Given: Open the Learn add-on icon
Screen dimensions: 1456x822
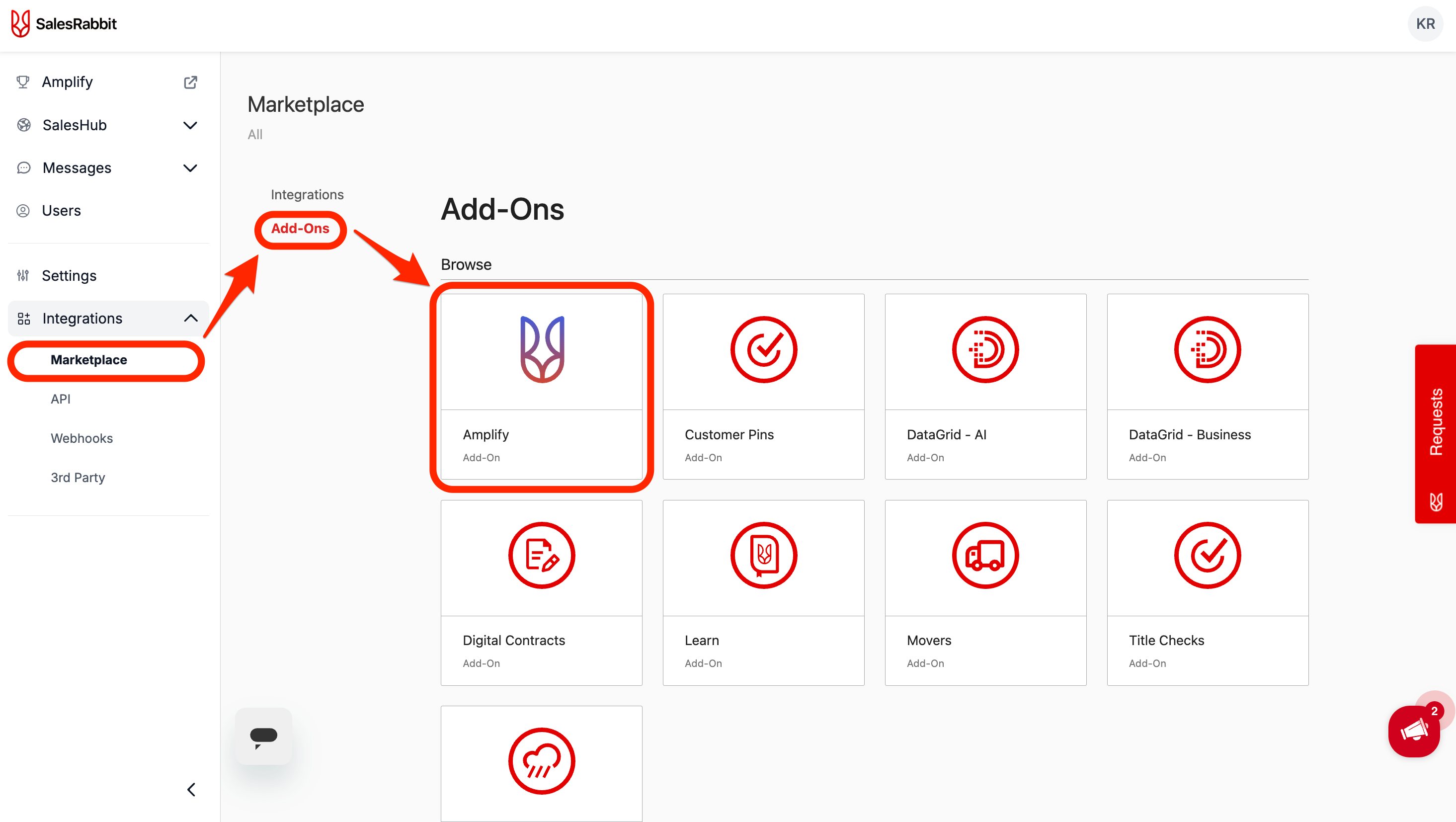Looking at the screenshot, I should pyautogui.click(x=763, y=556).
